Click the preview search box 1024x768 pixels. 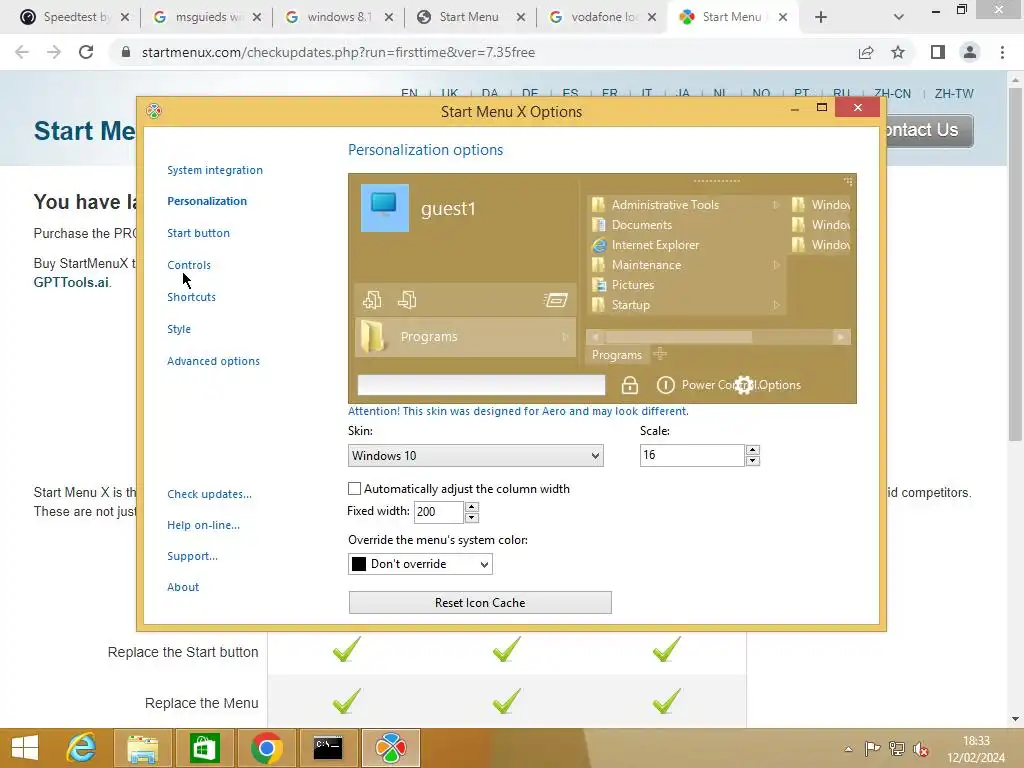[481, 385]
